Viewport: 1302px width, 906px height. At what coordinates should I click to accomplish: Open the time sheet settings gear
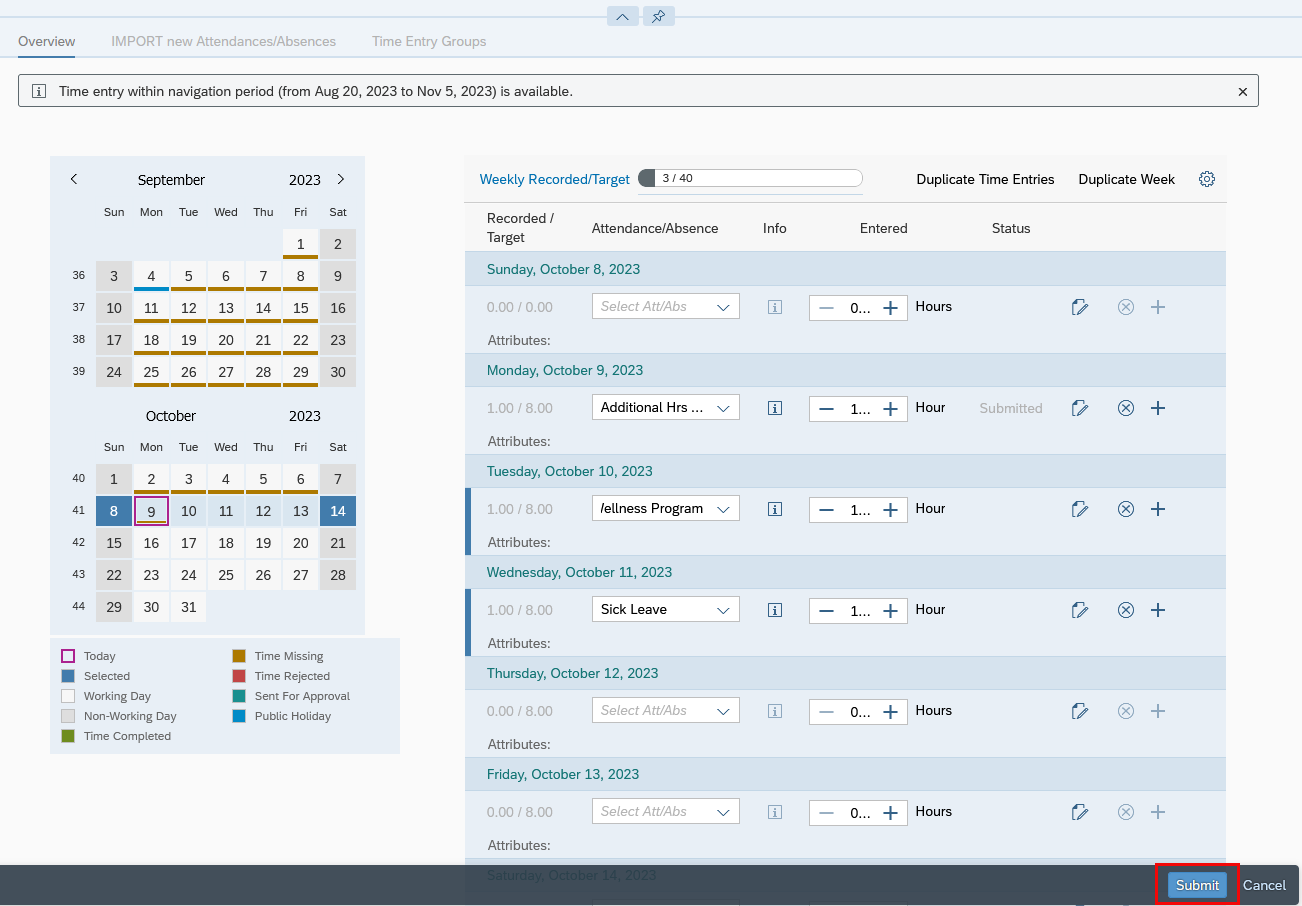point(1206,179)
